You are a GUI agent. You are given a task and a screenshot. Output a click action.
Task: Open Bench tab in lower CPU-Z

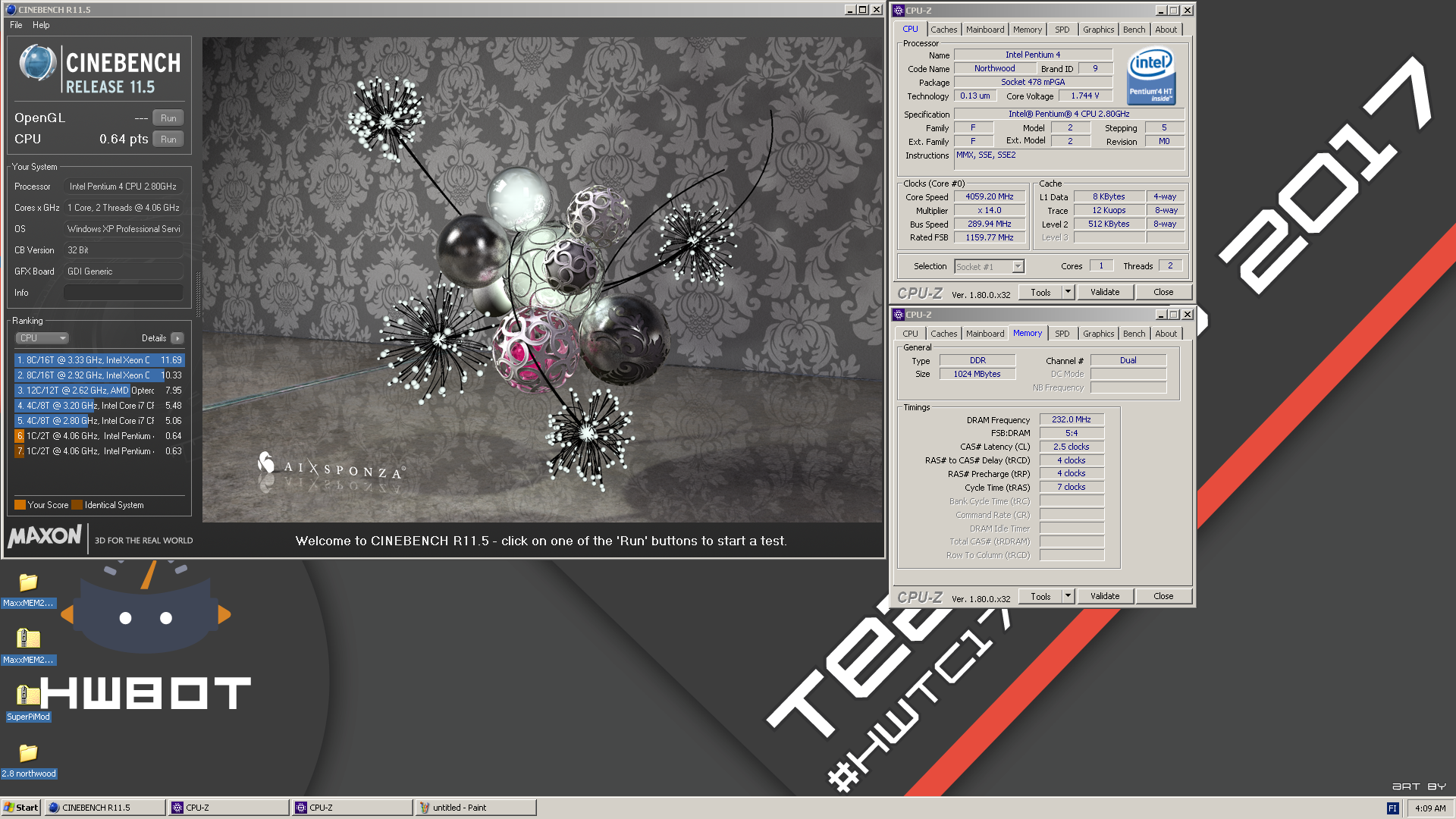tap(1134, 334)
